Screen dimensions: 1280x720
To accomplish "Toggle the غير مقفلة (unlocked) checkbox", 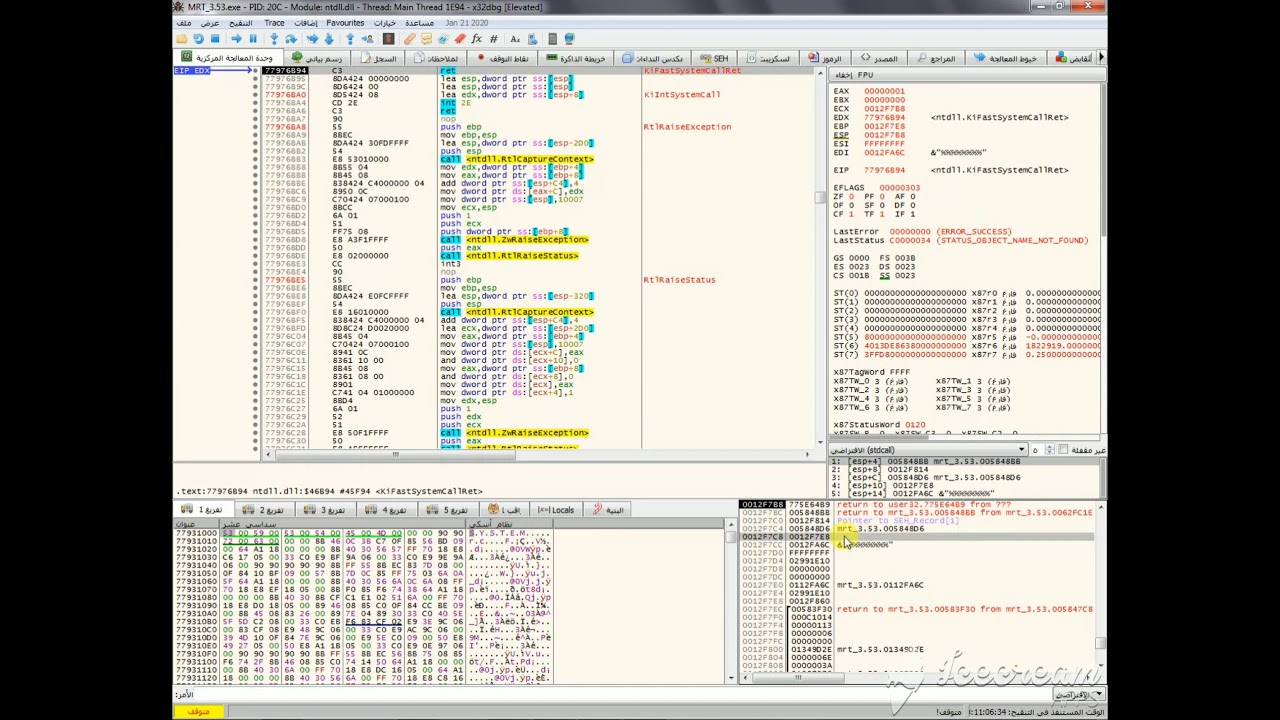I will tap(1062, 450).
